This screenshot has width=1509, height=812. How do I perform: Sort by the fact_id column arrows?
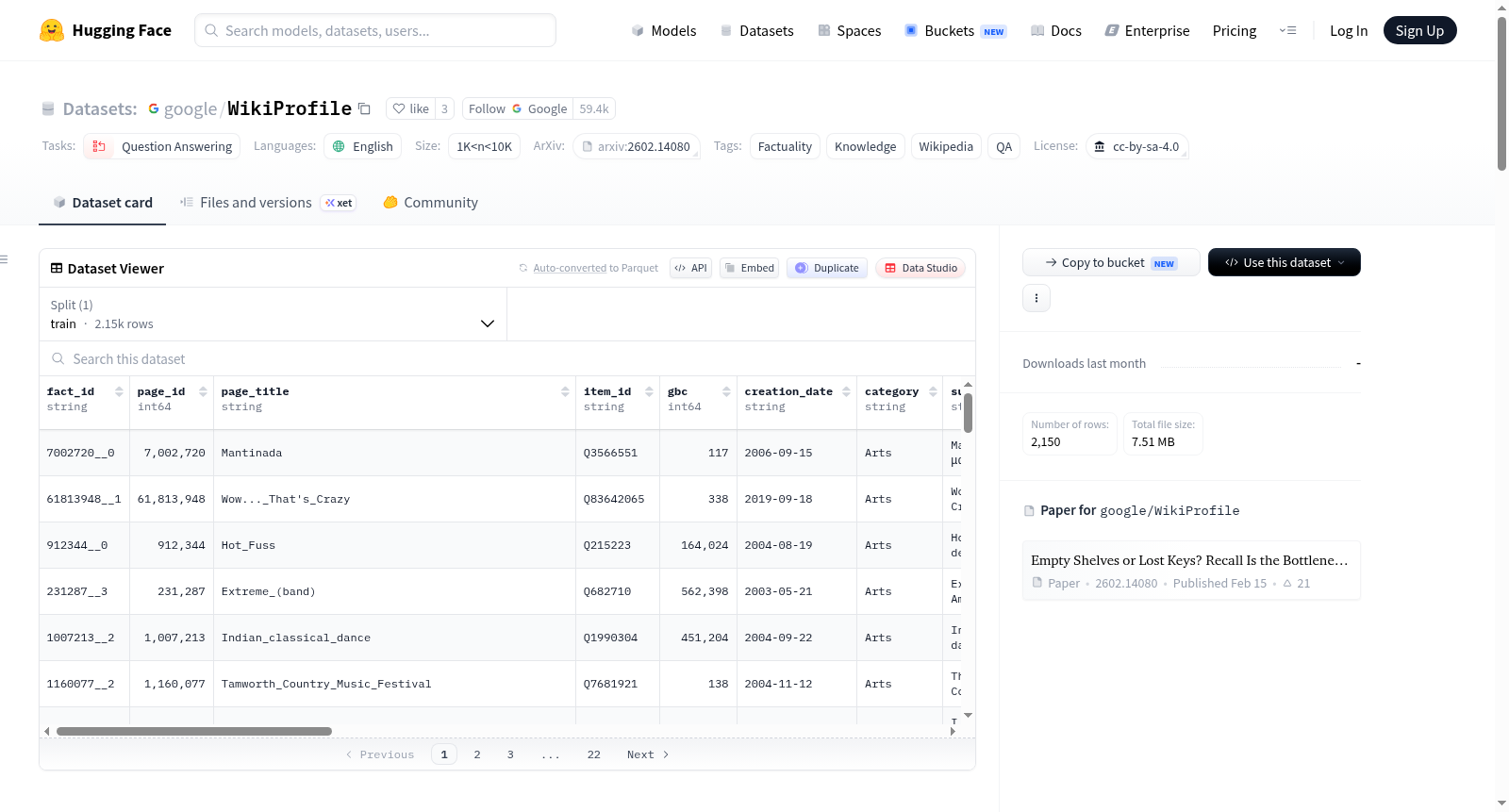119,391
